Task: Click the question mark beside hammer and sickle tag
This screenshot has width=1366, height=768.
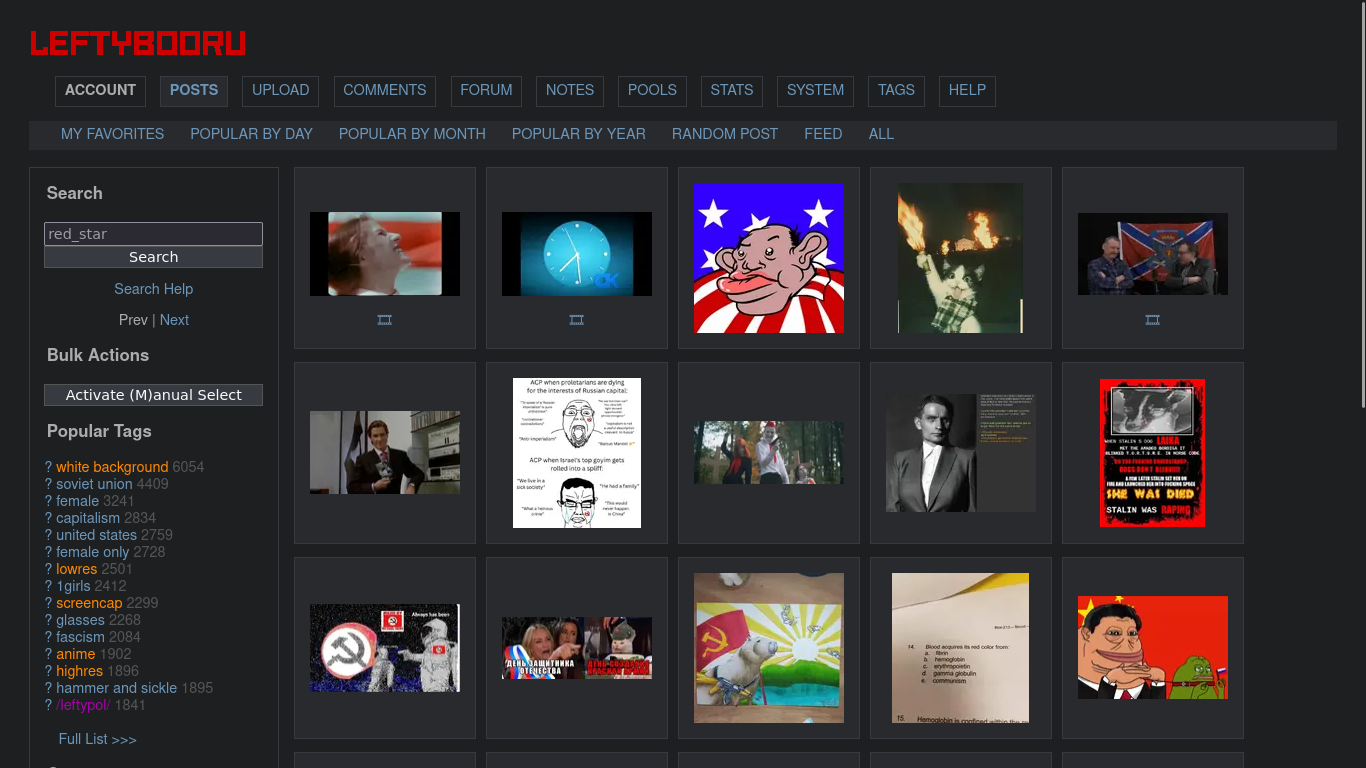Action: (48, 688)
